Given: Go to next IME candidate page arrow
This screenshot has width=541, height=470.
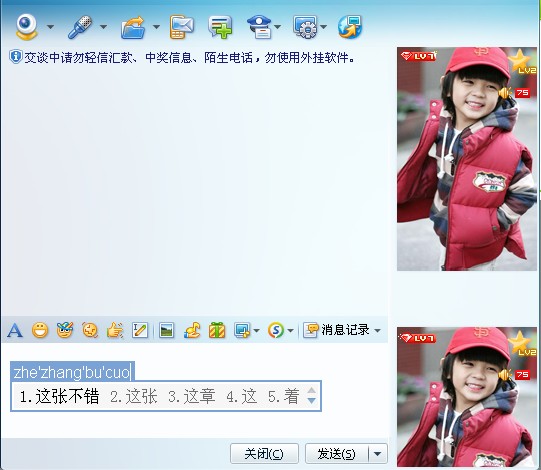Looking at the screenshot, I should [x=311, y=401].
